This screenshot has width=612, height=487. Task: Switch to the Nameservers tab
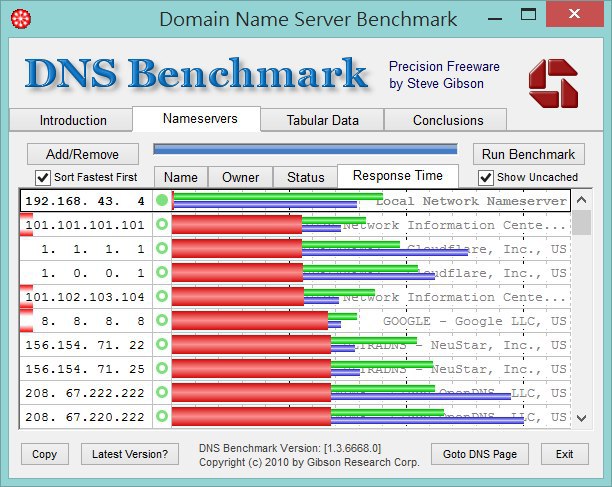pos(197,119)
